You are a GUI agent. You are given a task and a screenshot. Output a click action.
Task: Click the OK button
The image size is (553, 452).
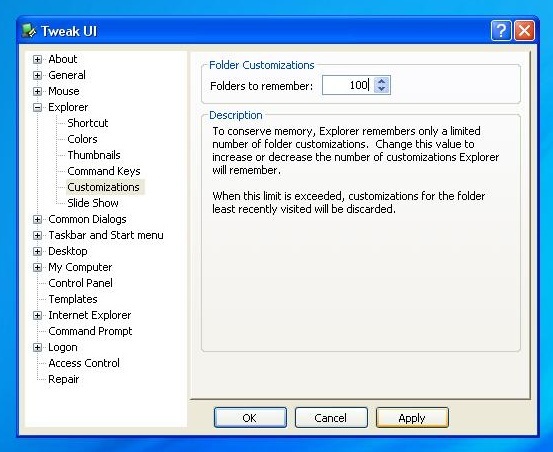[250, 418]
